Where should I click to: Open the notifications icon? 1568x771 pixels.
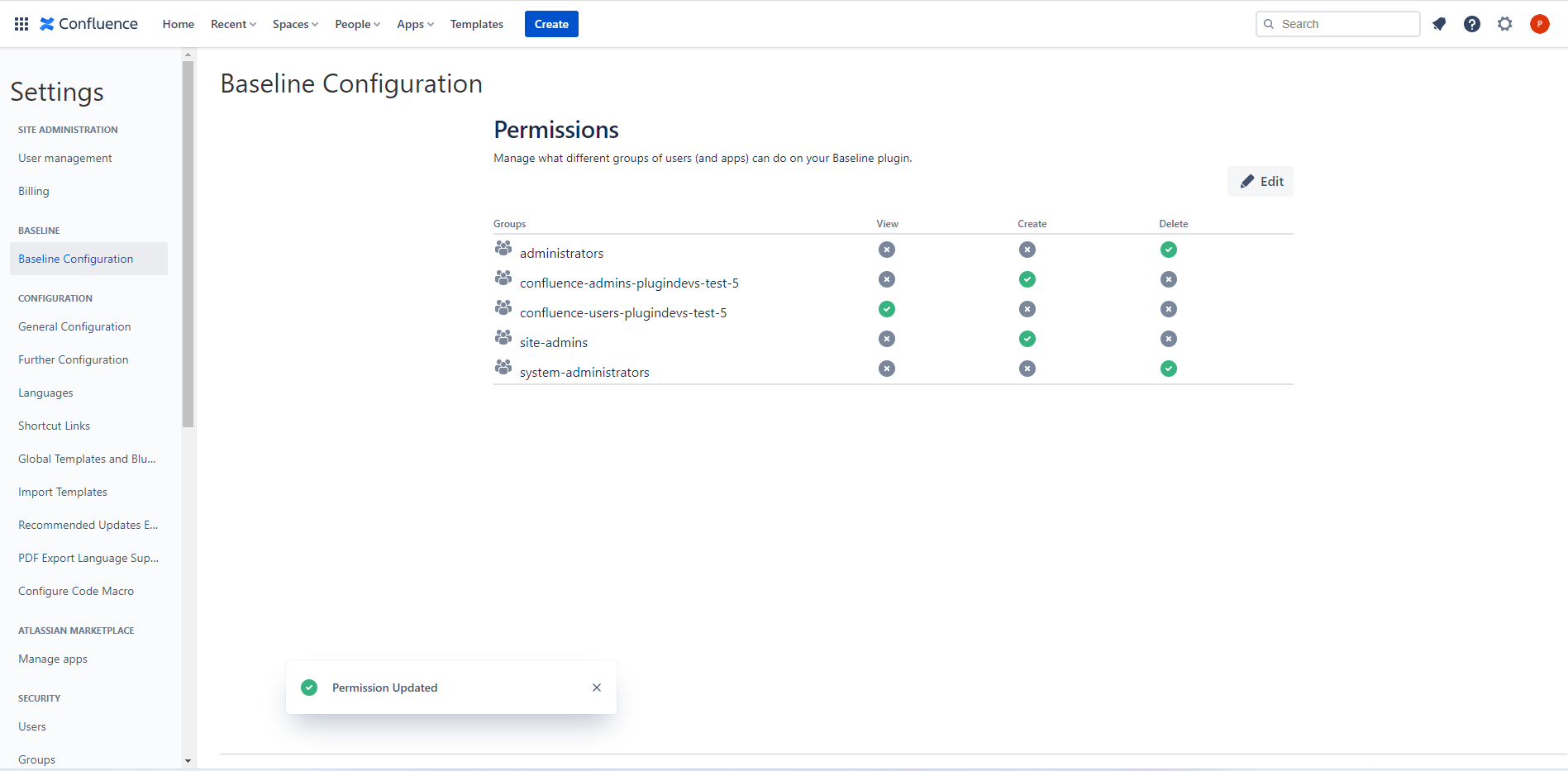coord(1439,24)
